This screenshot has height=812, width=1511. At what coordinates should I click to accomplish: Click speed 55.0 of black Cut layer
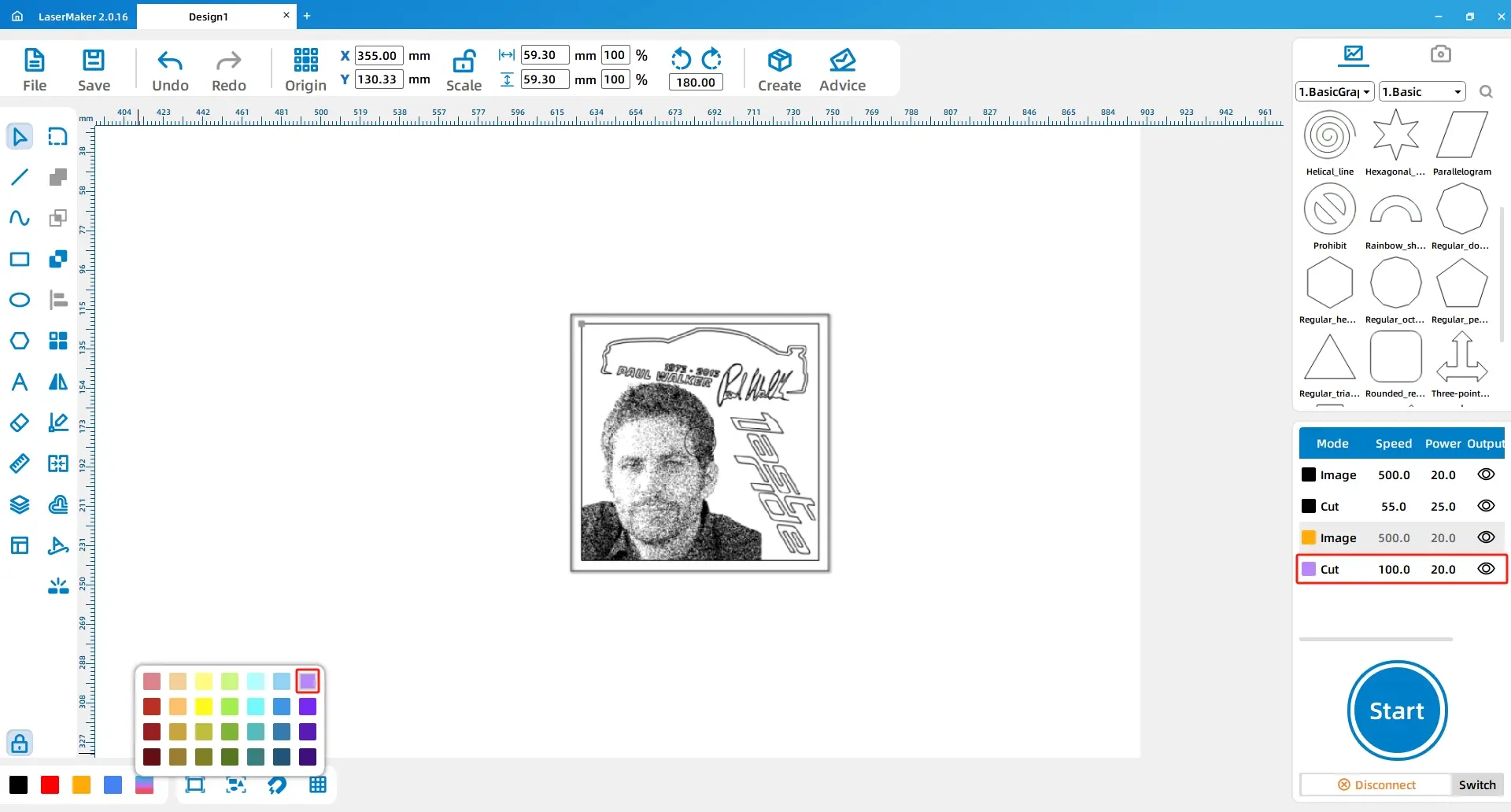click(1394, 507)
